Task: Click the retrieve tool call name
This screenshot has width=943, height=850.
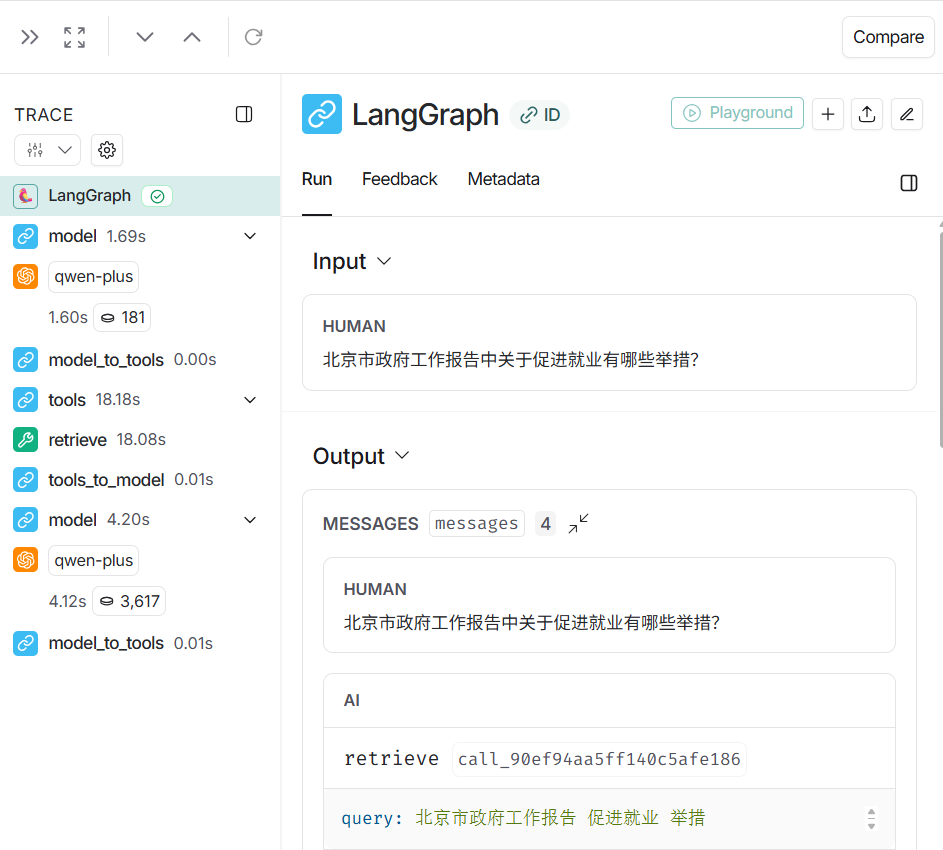Action: [392, 759]
